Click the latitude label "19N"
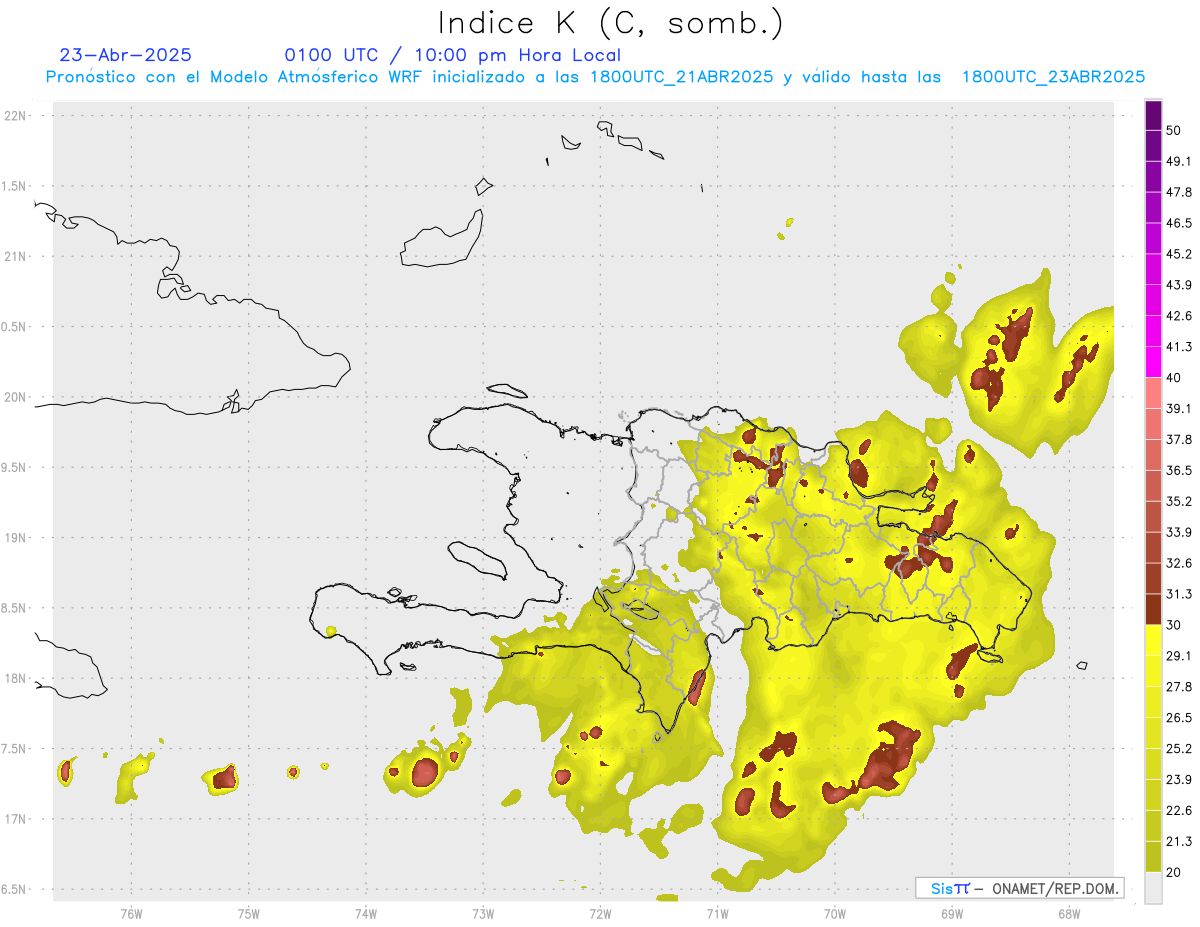1200x927 pixels. tap(15, 538)
